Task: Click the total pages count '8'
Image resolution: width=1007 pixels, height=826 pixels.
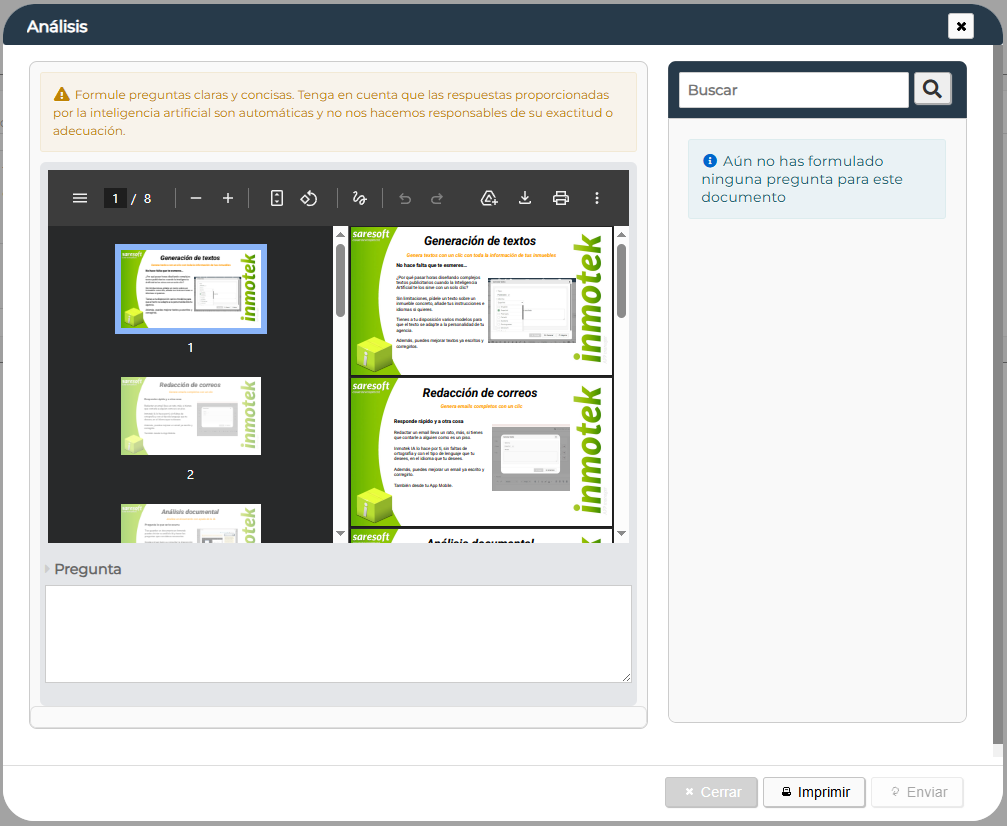Action: coord(148,198)
